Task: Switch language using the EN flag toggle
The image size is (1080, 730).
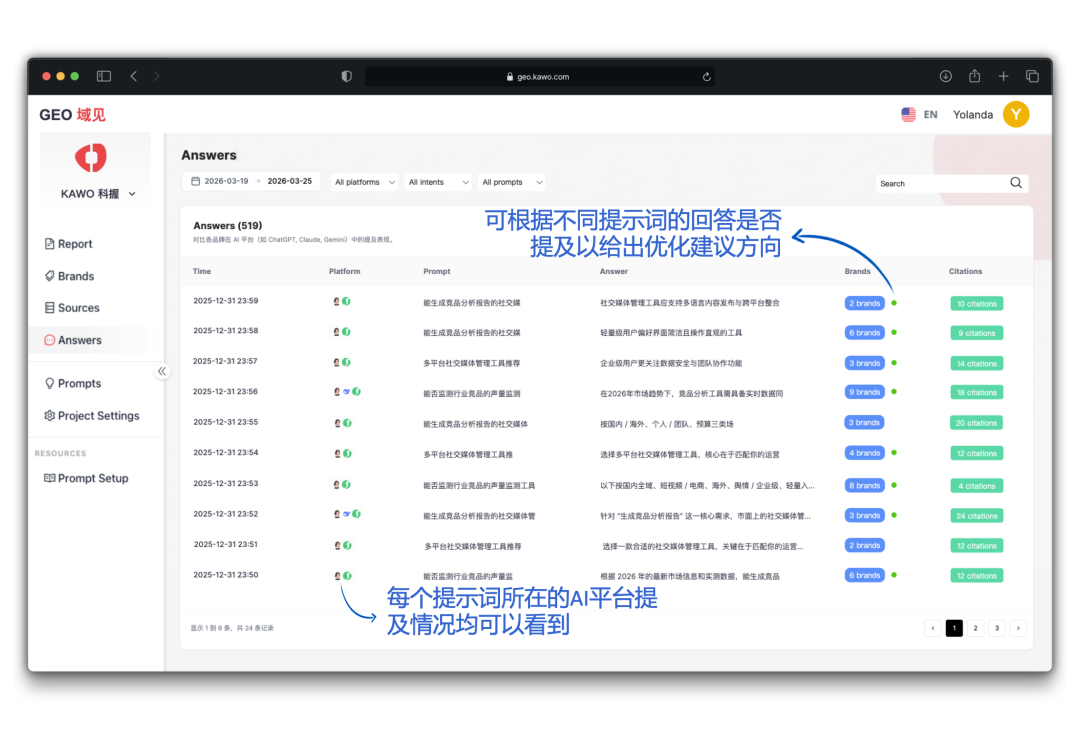Action: coord(919,115)
